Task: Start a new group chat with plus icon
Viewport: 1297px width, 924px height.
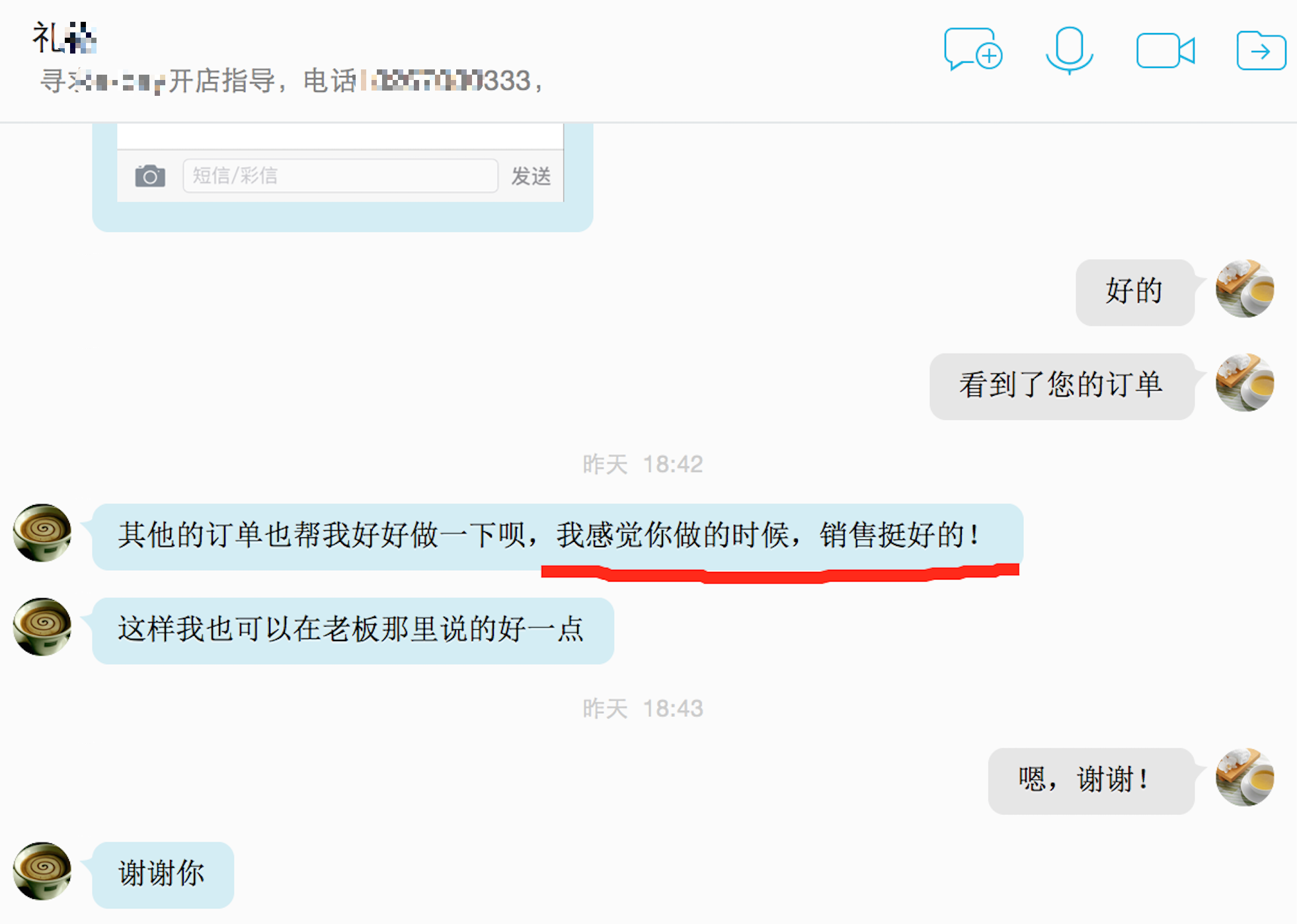Action: (973, 50)
